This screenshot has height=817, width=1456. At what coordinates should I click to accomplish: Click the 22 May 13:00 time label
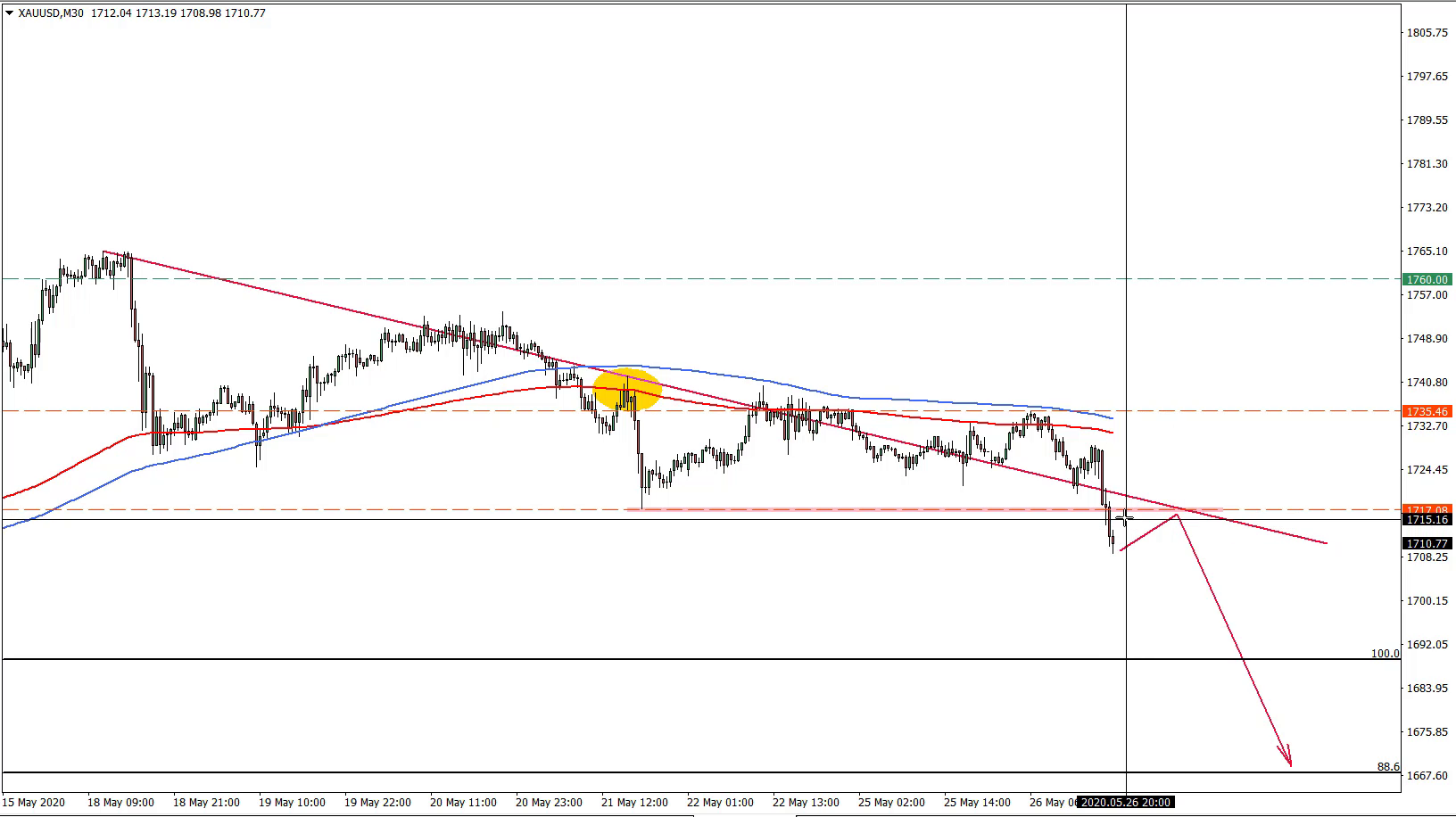coord(806,803)
